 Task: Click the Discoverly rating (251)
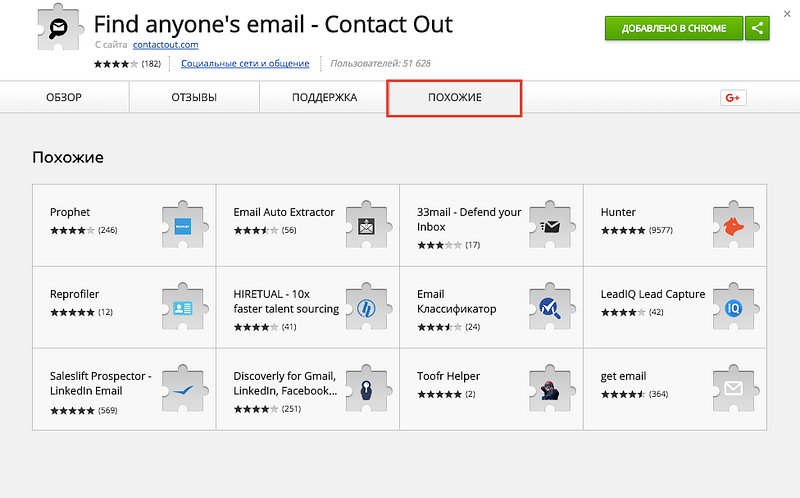point(267,409)
